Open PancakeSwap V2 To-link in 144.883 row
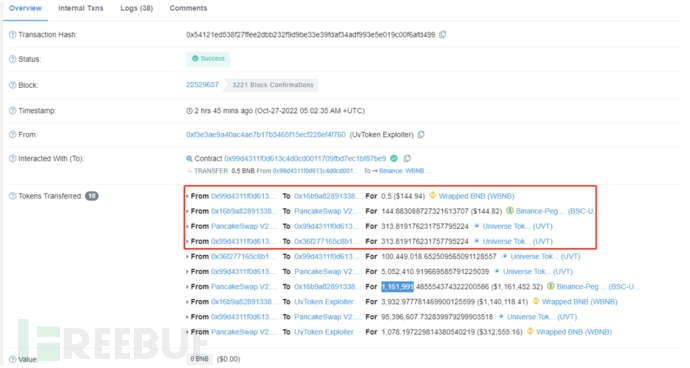690x368 pixels. tap(327, 211)
